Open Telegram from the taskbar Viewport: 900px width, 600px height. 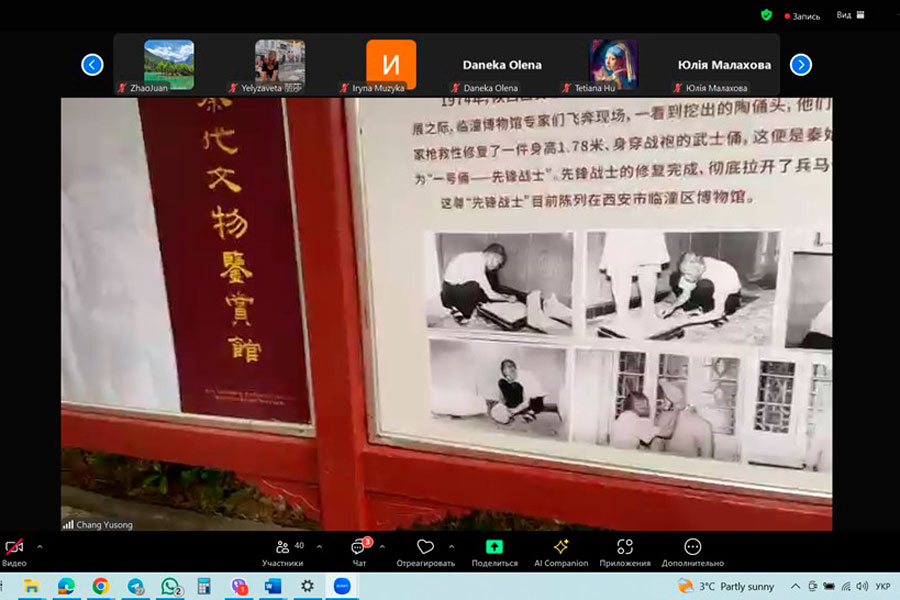(135, 586)
